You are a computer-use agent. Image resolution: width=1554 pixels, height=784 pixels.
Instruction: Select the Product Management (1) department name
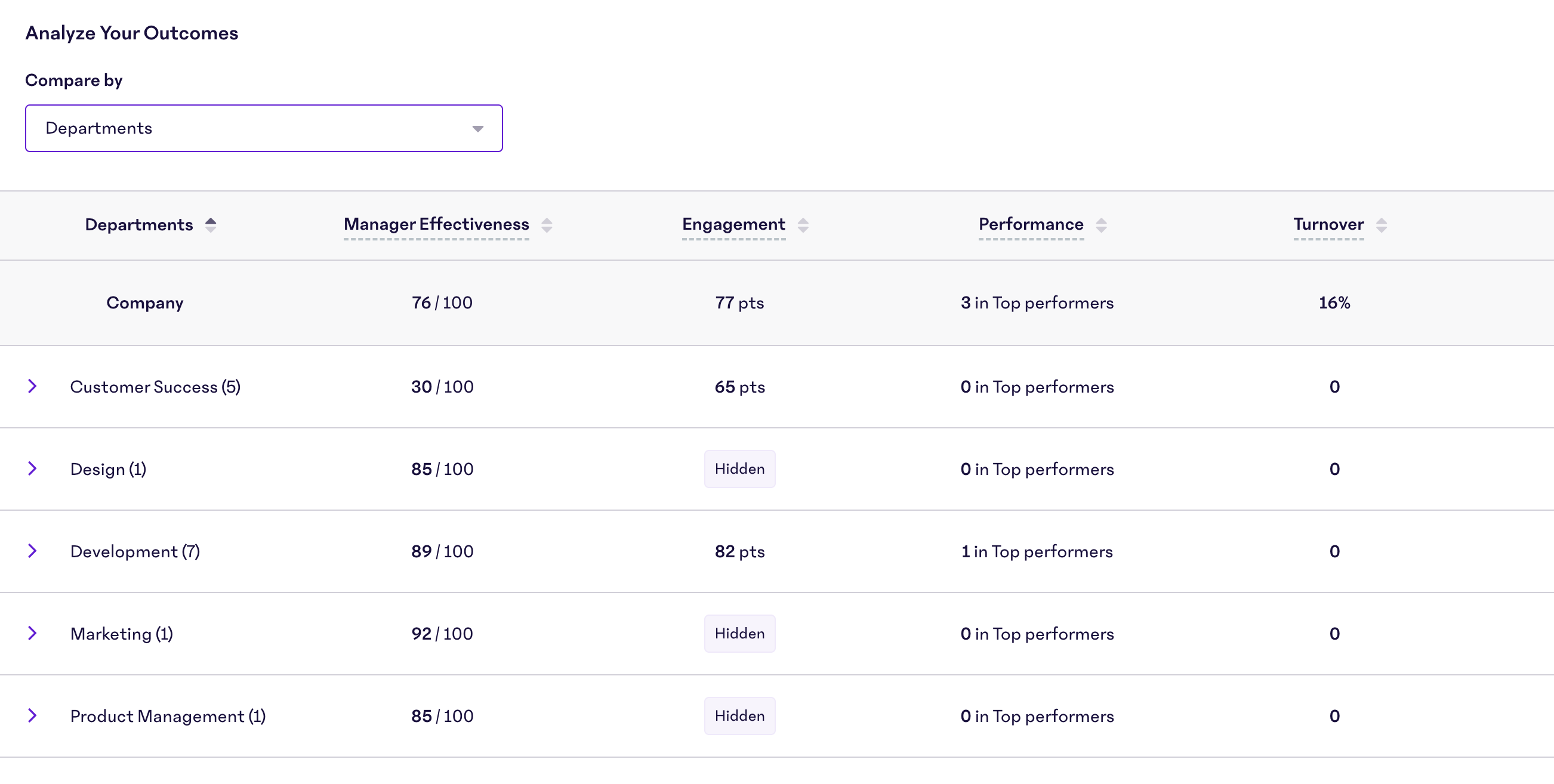[168, 716]
